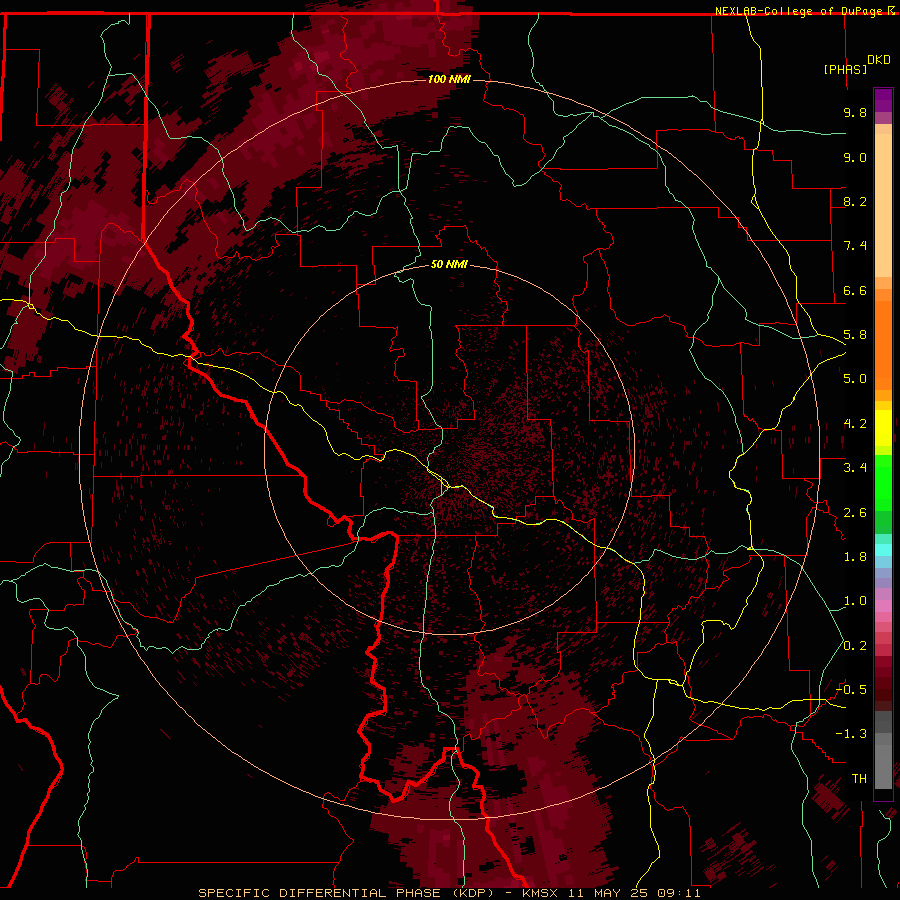
Task: Click the 7.4 value on the scale
Action: pyautogui.click(x=855, y=246)
